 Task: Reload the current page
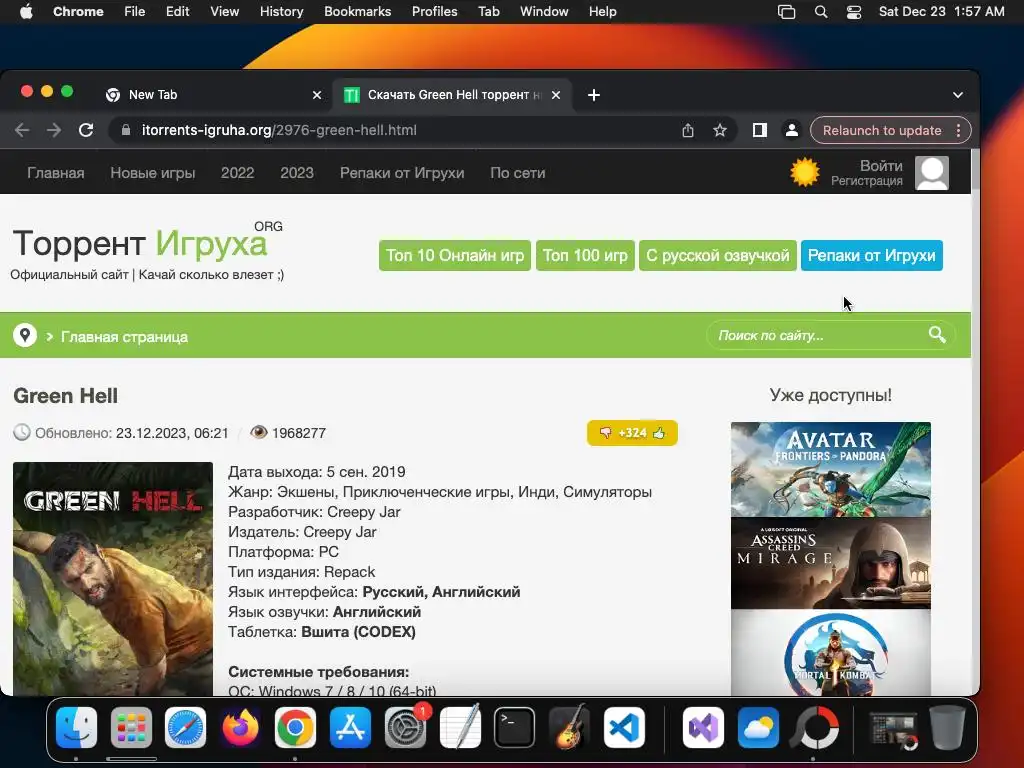tap(86, 130)
